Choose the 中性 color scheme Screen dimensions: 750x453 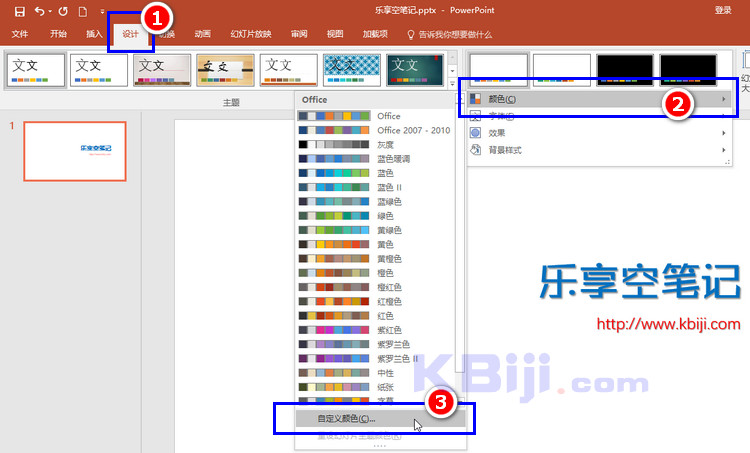pyautogui.click(x=375, y=373)
